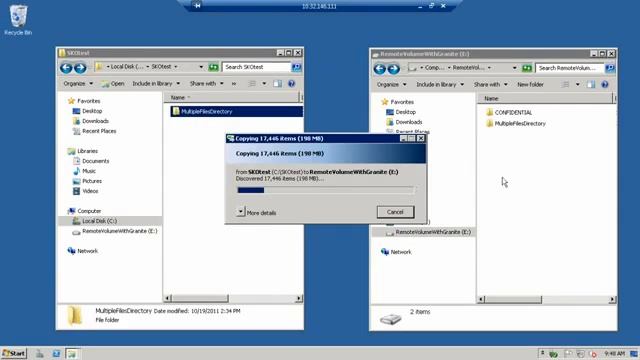Open view options dropdown in SKOtest window
Image resolution: width=640 pixels, height=360 pixels.
tap(264, 84)
